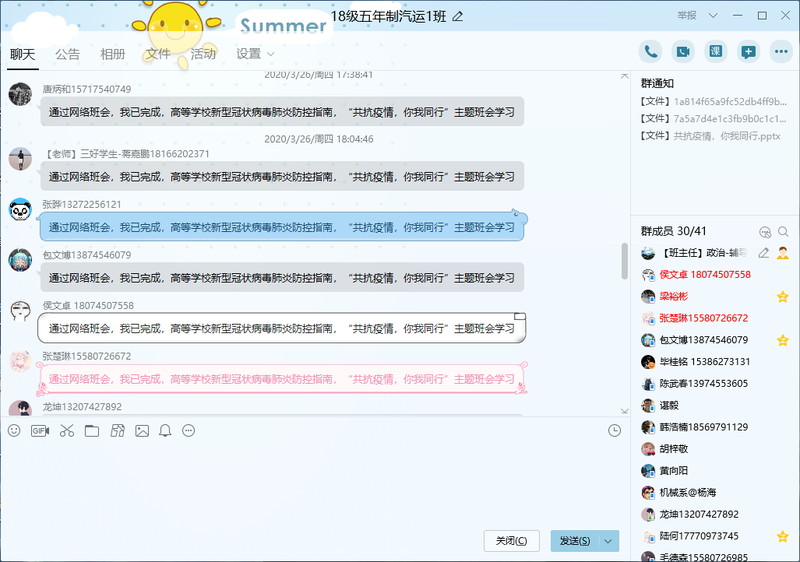800x562 pixels.
Task: Open message history clock icon
Action: pos(615,431)
